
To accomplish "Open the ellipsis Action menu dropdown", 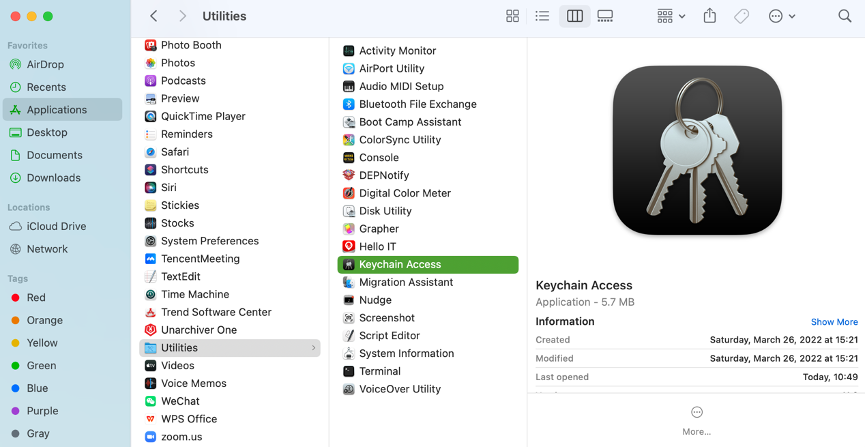I will (782, 16).
